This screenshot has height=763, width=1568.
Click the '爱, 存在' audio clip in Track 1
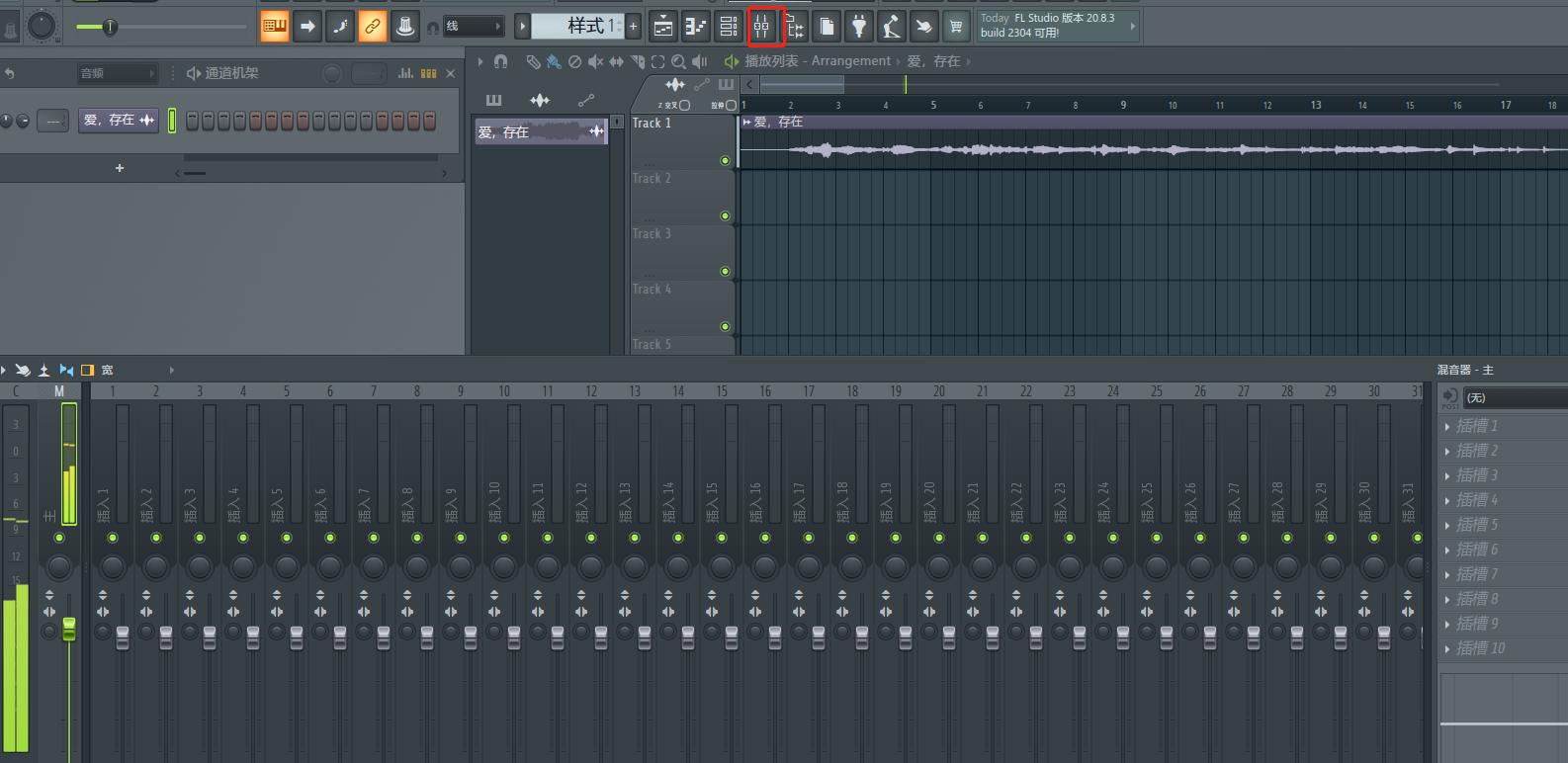1153,141
